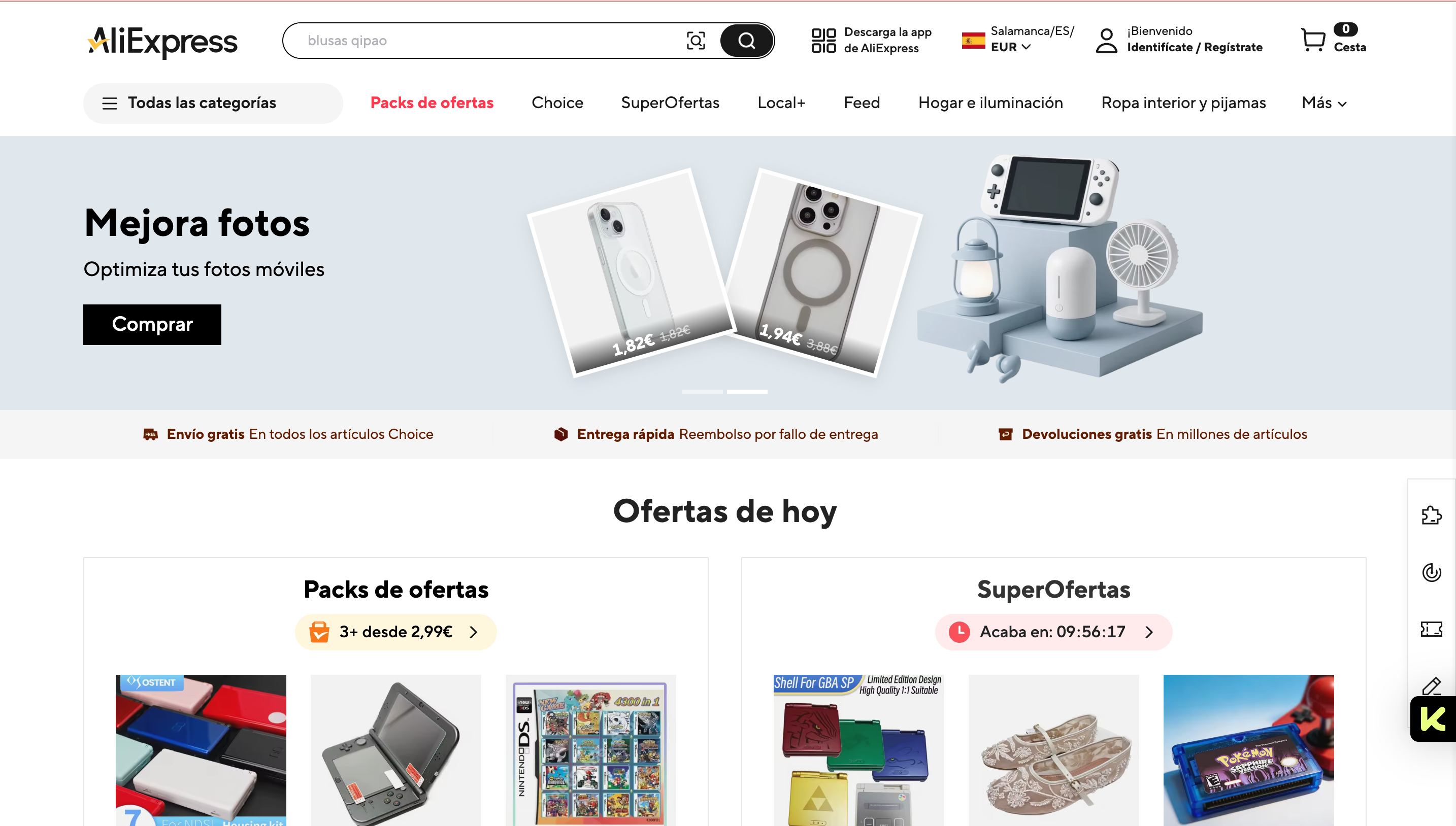This screenshot has width=1456, height=826.
Task: Expand the Más menu
Action: [1323, 102]
